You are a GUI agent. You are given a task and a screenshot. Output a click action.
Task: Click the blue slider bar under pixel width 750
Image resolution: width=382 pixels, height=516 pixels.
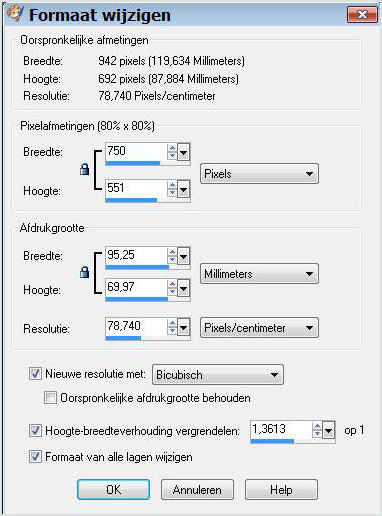[x=133, y=163]
